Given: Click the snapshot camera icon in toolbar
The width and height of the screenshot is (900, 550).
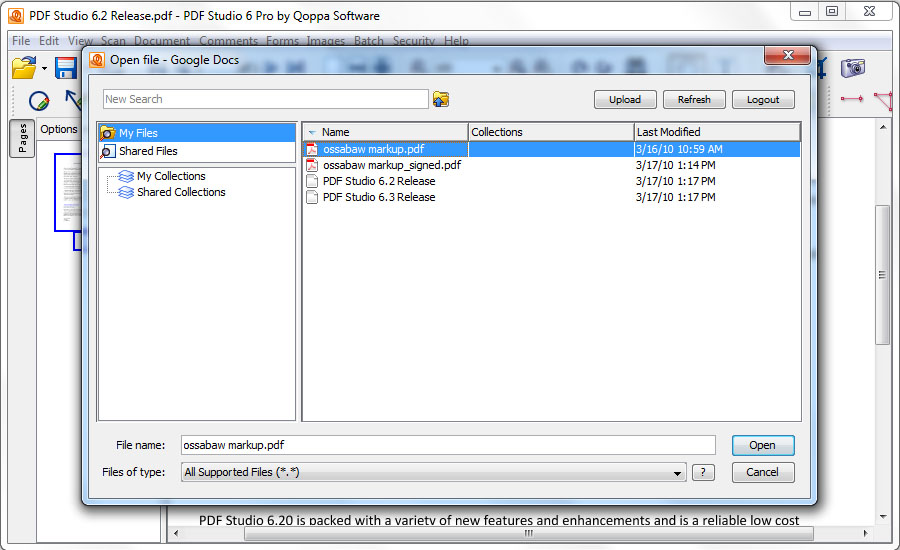Looking at the screenshot, I should (853, 68).
